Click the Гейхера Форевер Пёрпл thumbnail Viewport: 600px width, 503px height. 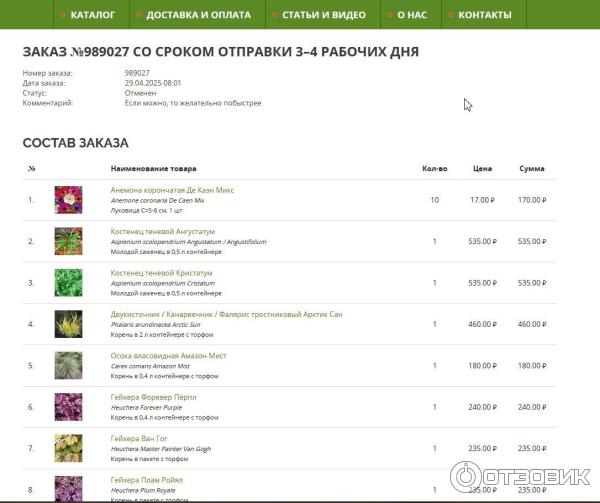pos(68,407)
